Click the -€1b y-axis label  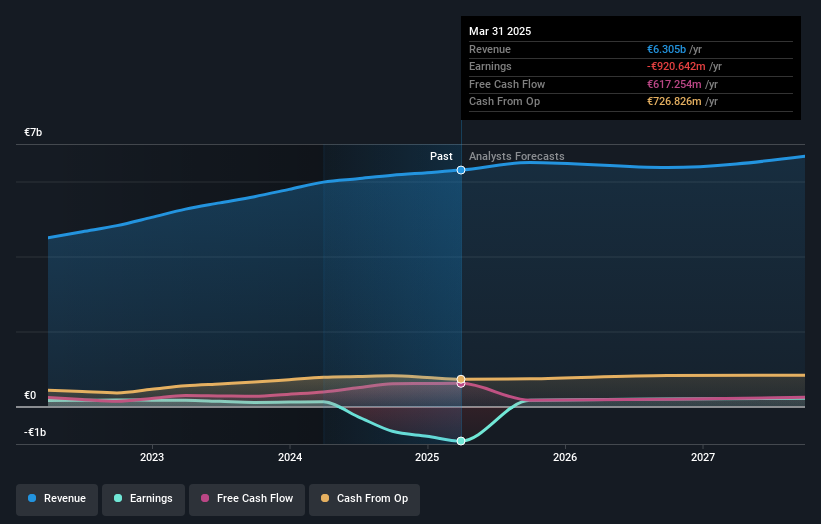[x=35, y=432]
